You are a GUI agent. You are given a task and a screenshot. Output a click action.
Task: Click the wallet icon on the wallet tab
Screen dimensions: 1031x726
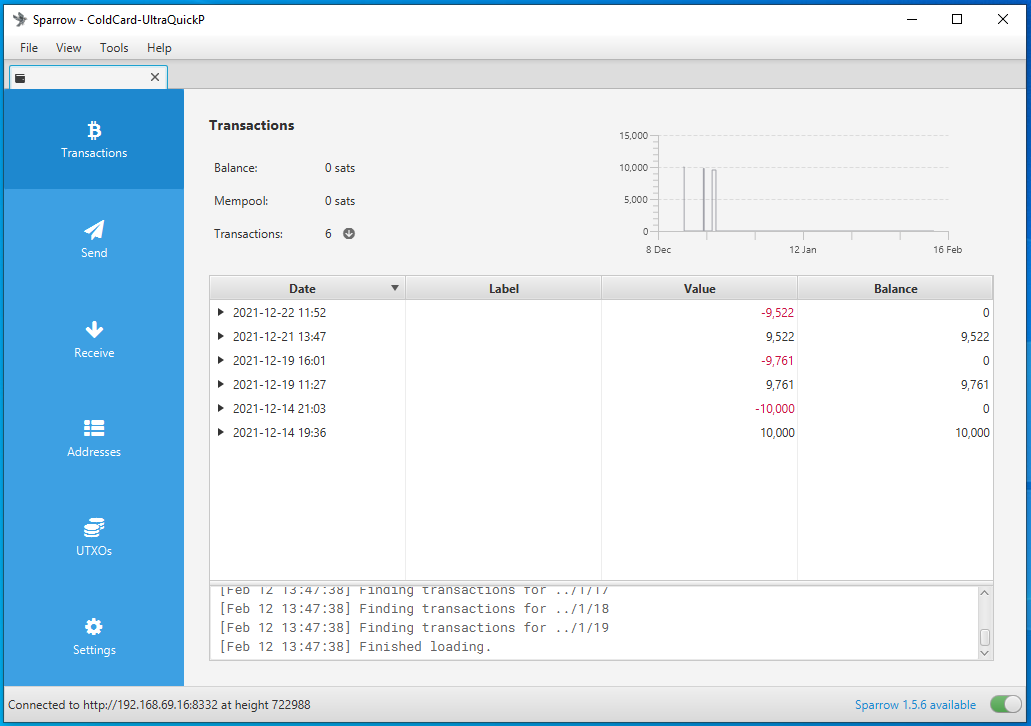[x=20, y=78]
